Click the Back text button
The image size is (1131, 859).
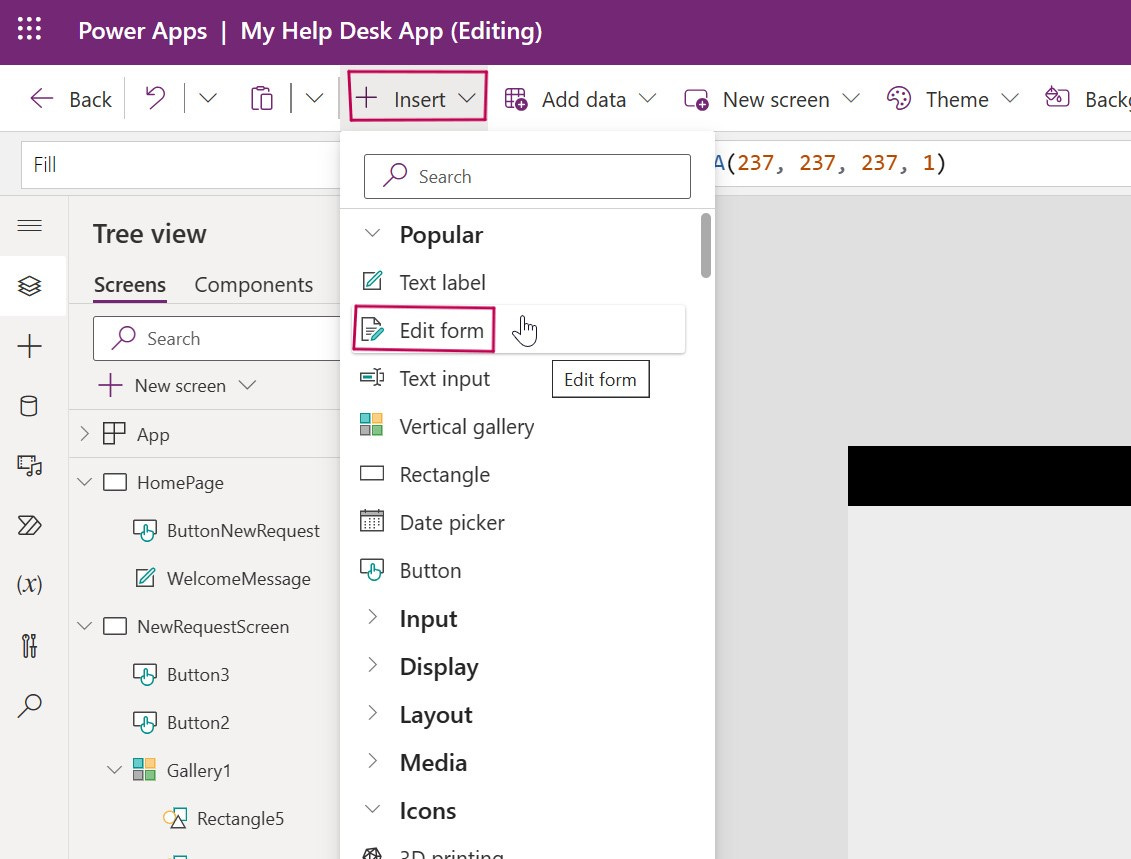pyautogui.click(x=90, y=100)
